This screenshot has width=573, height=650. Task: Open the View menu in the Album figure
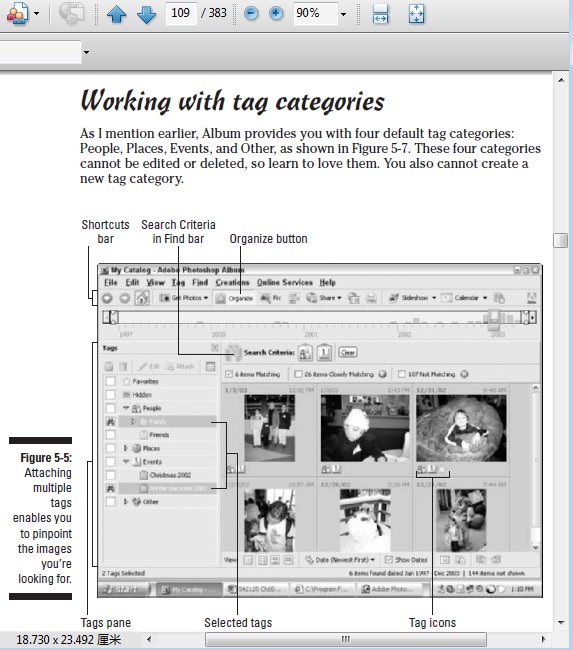pyautogui.click(x=155, y=283)
